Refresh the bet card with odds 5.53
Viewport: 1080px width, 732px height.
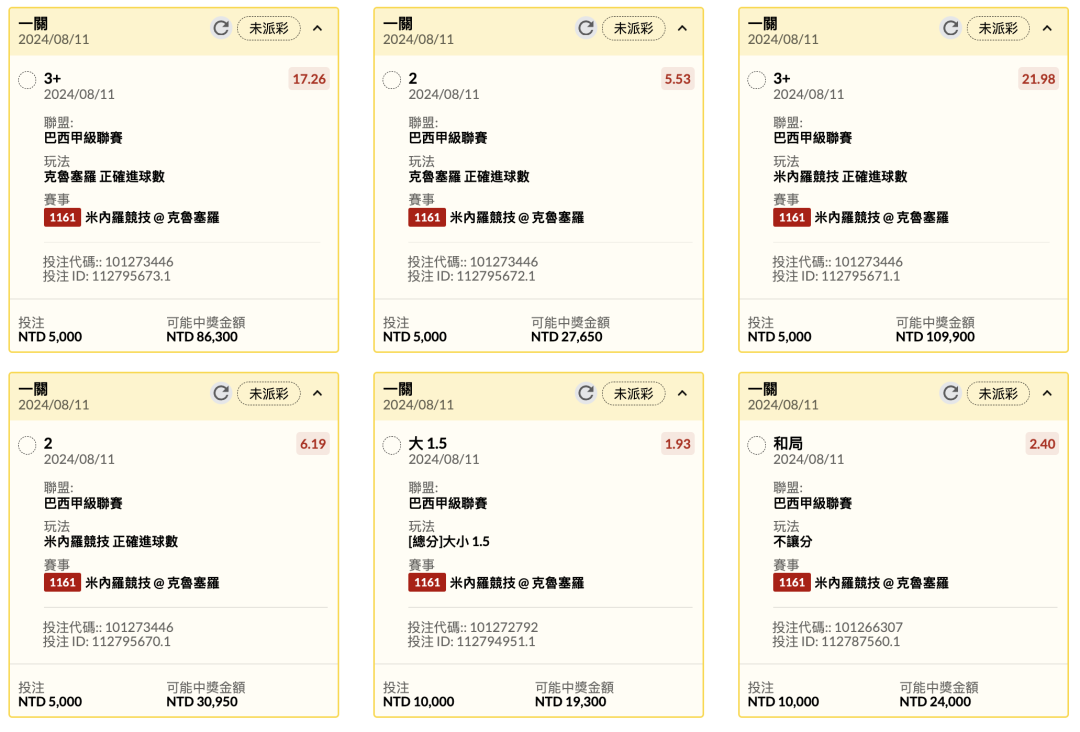(x=585, y=28)
